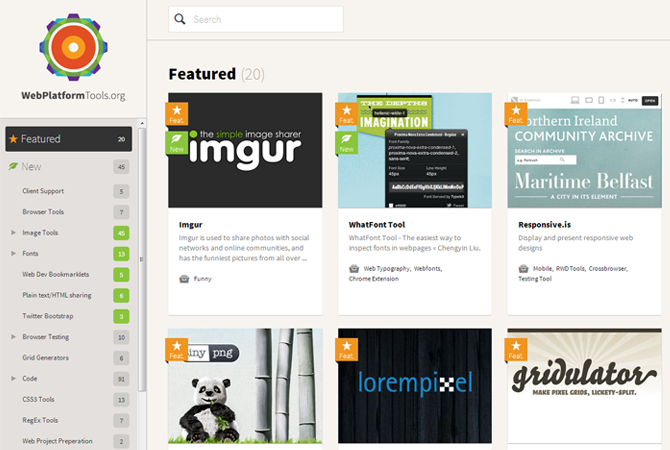
Task: Click Feat. star badge on WhatFont card
Action: [x=347, y=114]
